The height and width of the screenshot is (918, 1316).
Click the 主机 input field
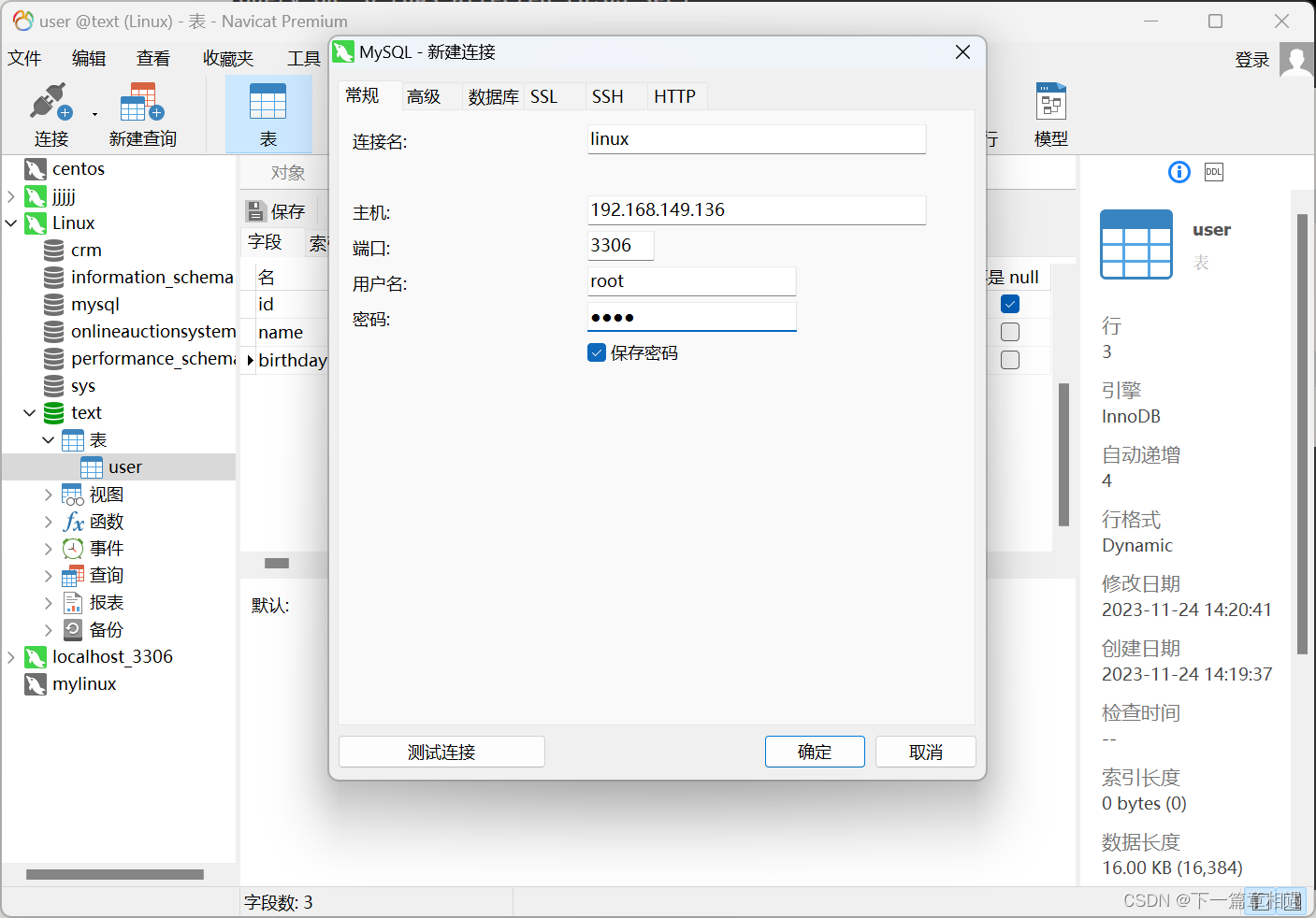click(x=757, y=210)
